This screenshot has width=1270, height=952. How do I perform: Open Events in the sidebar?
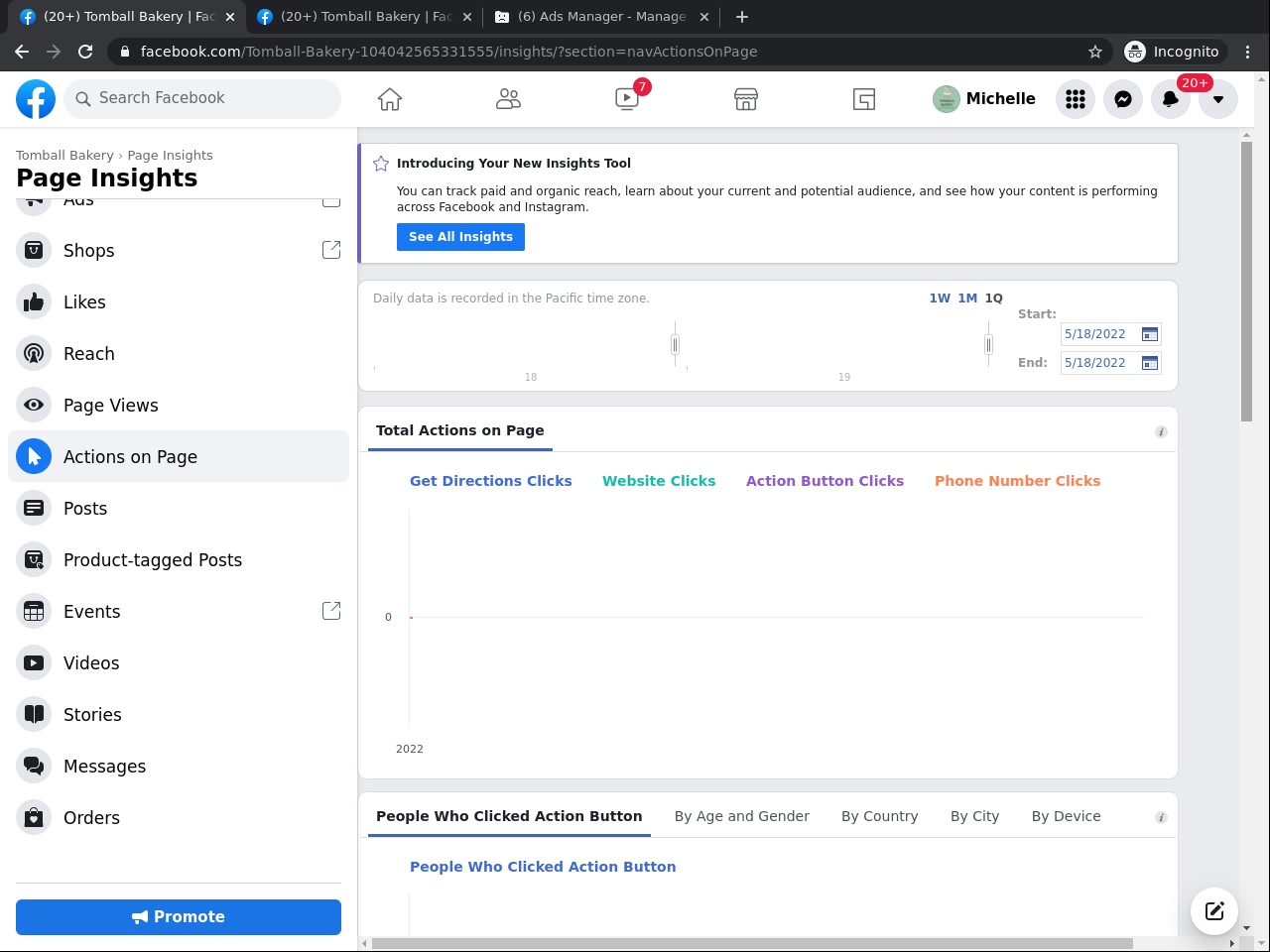click(x=179, y=612)
